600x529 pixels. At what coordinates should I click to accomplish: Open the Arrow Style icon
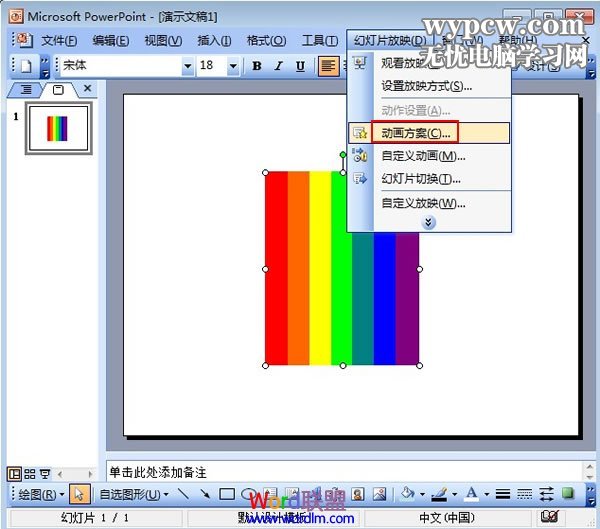(546, 494)
